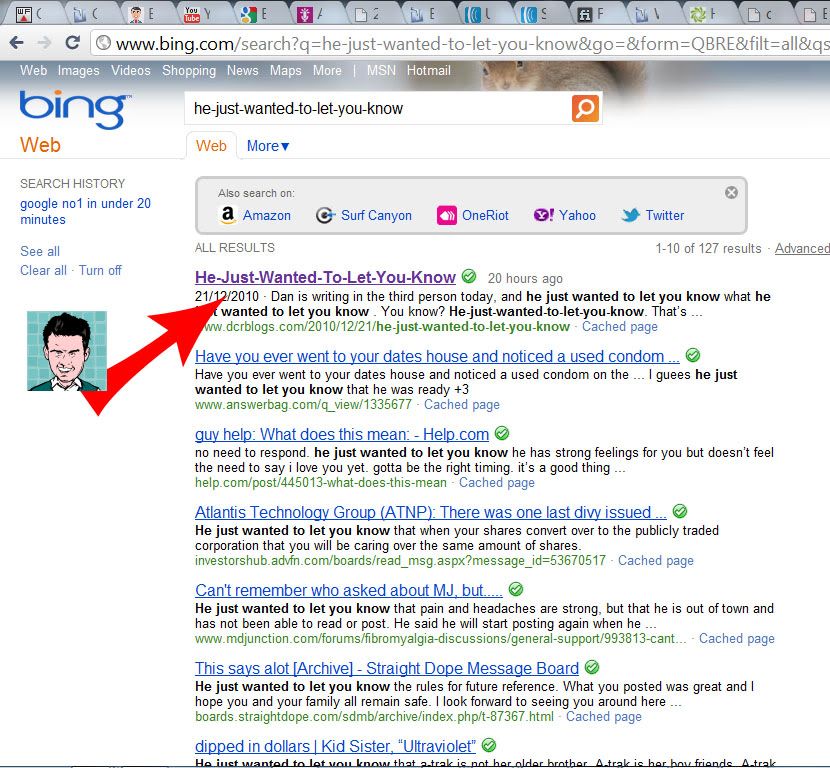Image resolution: width=830 pixels, height=768 pixels.
Task: Click the browser reload button
Action: [x=72, y=43]
